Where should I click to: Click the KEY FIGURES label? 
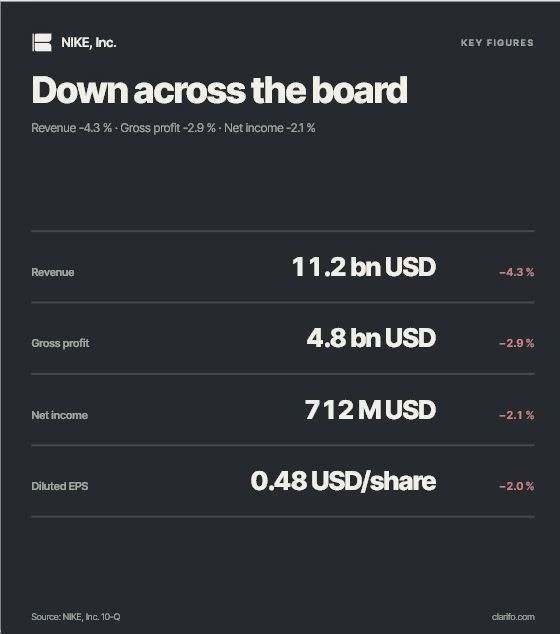(x=497, y=43)
